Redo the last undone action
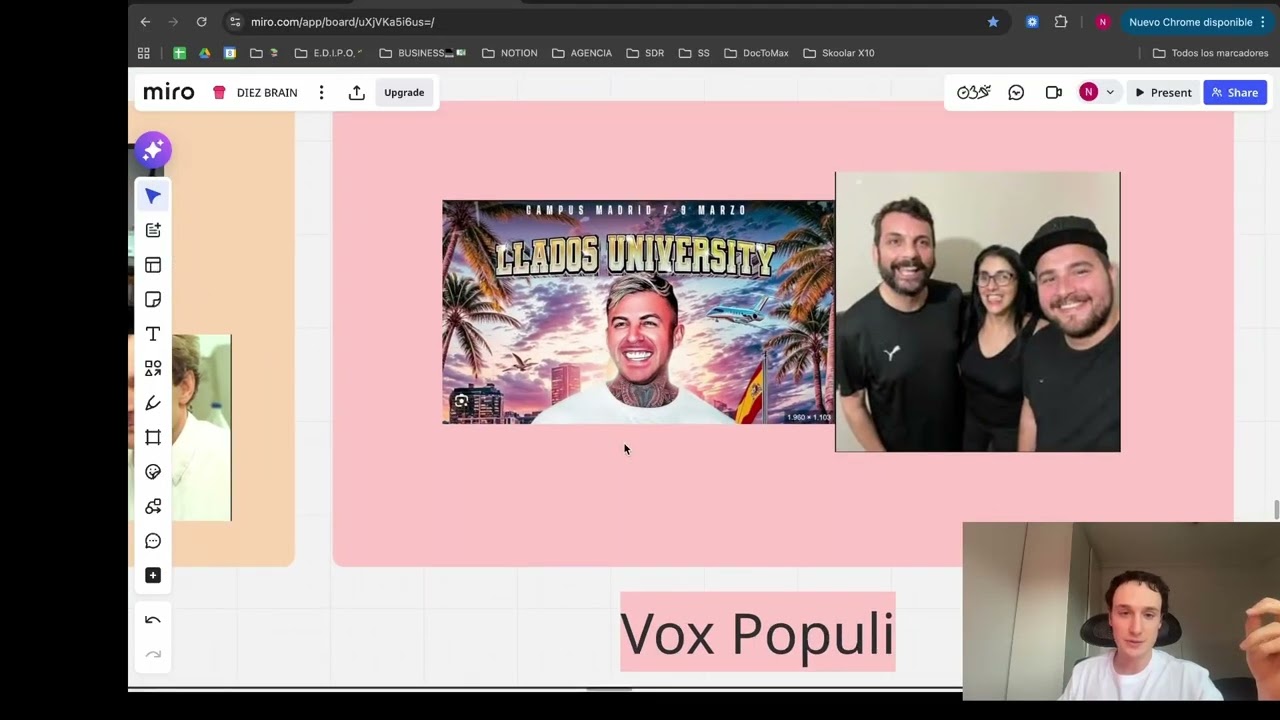 (153, 654)
